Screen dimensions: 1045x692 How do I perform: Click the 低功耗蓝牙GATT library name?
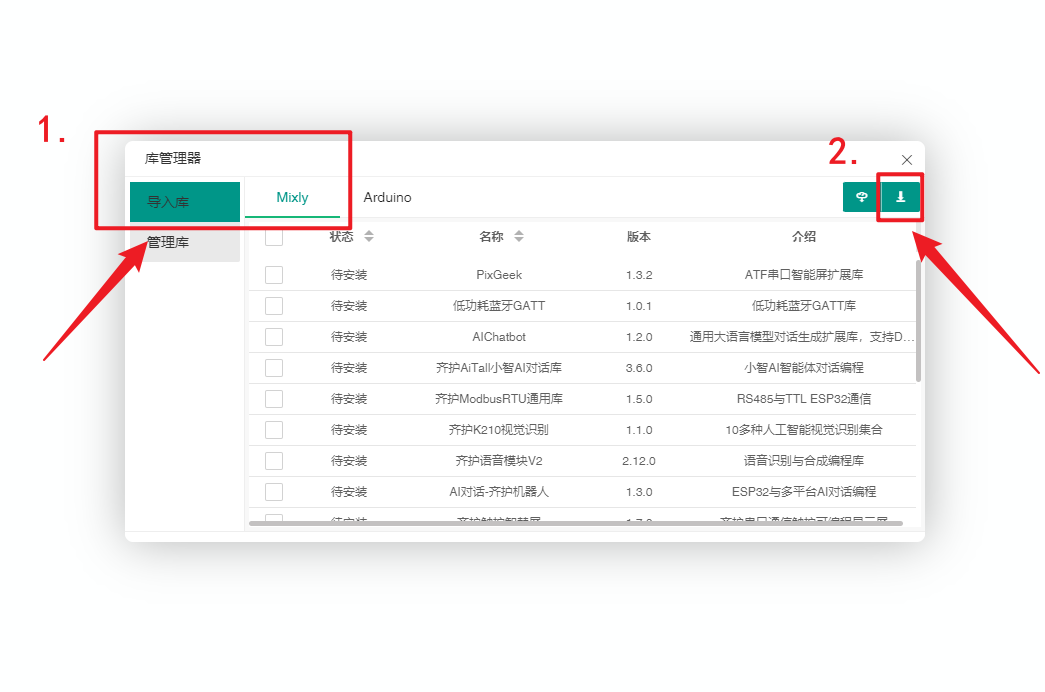(499, 306)
